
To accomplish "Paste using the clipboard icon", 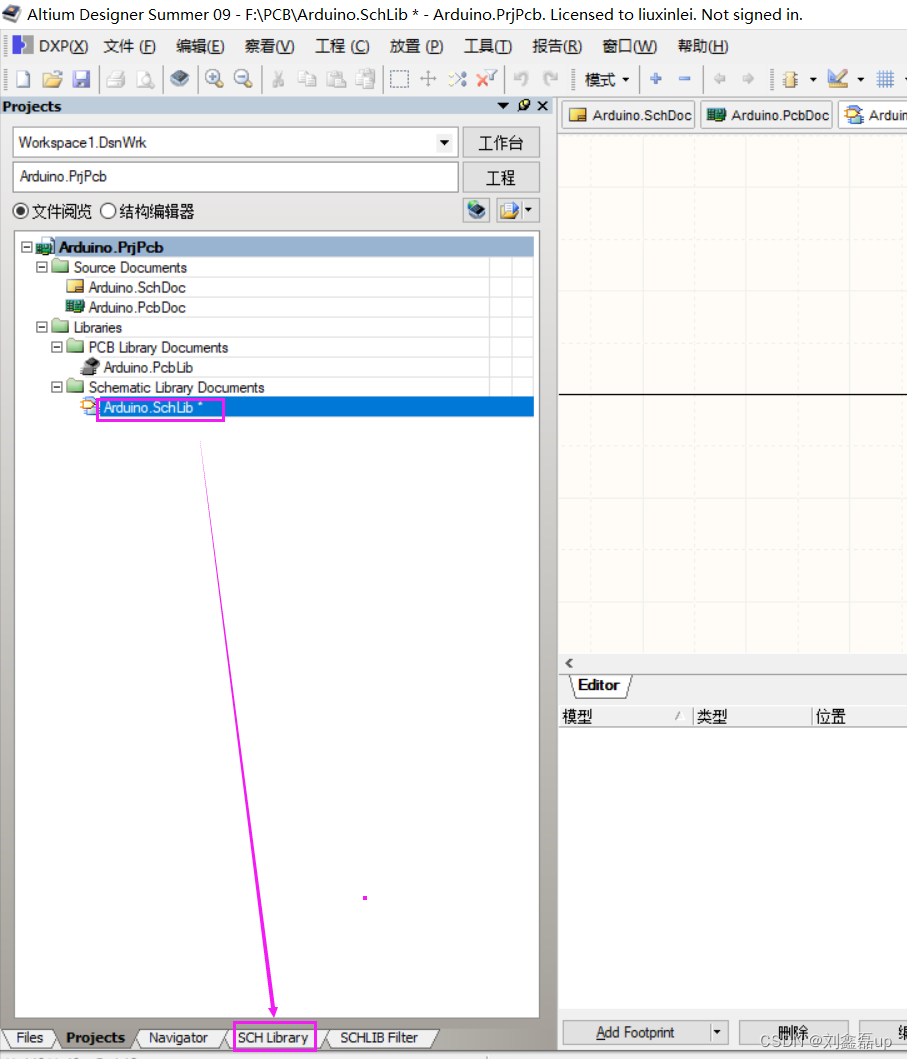I will pos(336,79).
